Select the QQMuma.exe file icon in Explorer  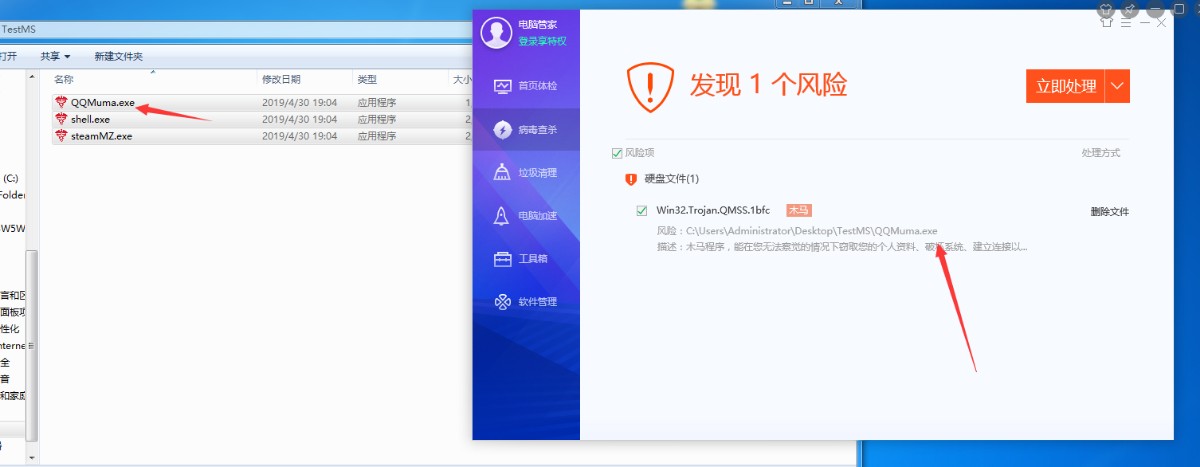click(61, 103)
